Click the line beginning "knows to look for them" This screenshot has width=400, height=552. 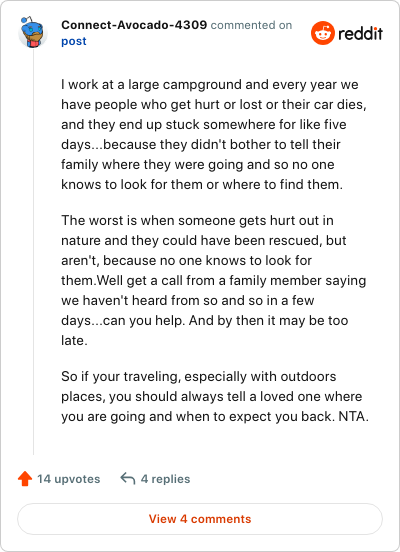pos(202,184)
